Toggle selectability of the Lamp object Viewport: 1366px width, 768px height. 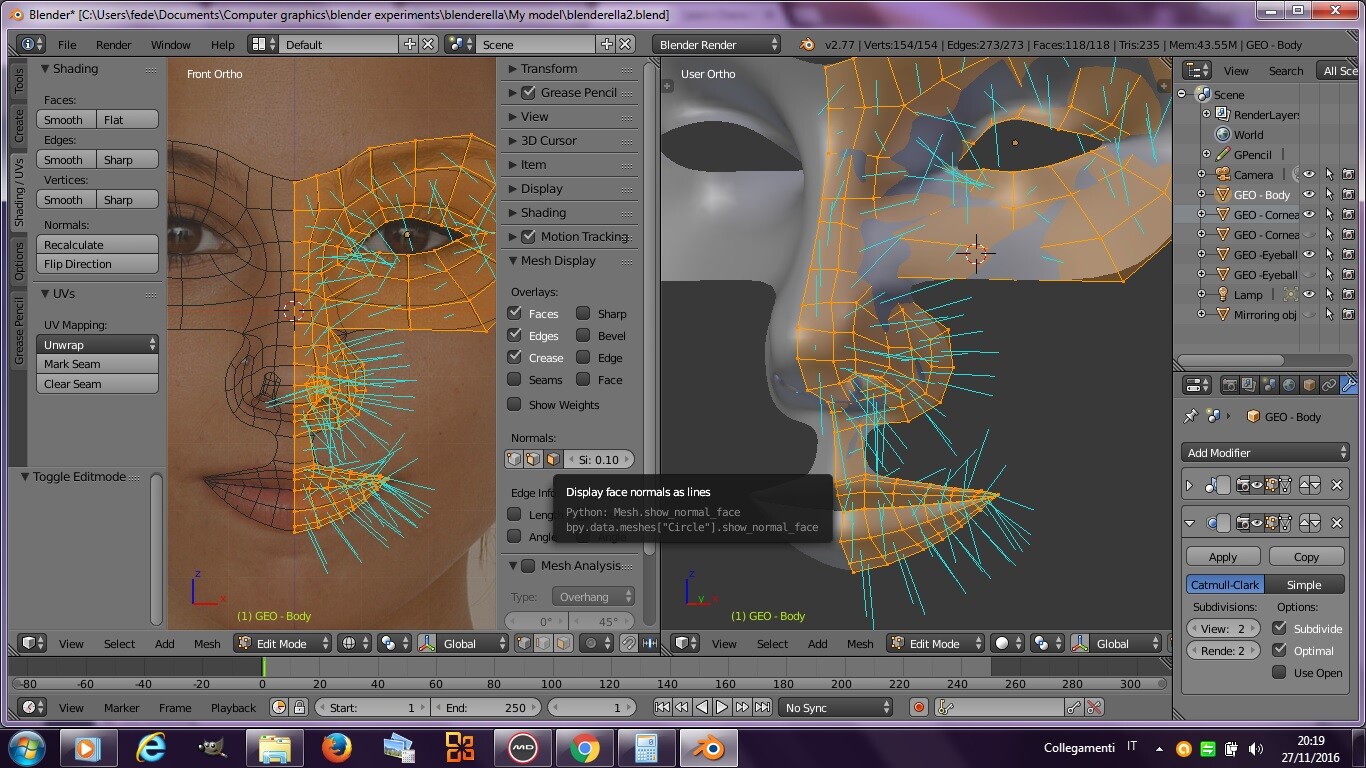coord(1328,294)
